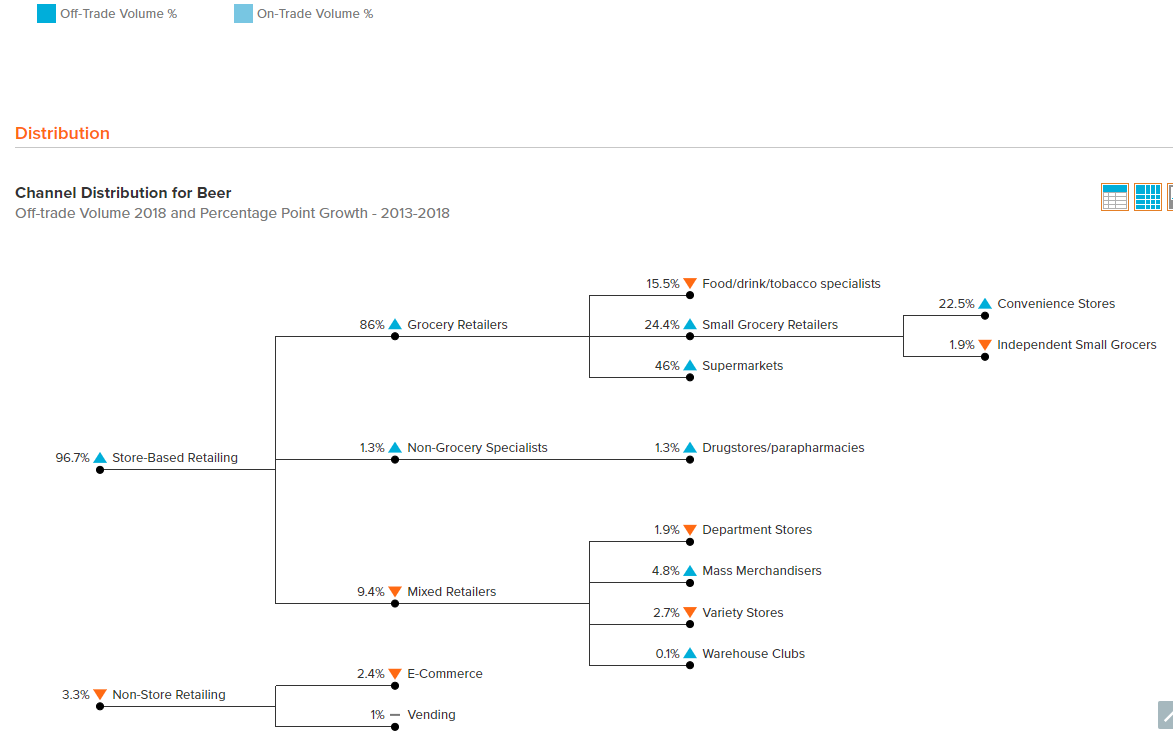Select the Department Stores node label
The height and width of the screenshot is (744, 1173).
click(757, 529)
